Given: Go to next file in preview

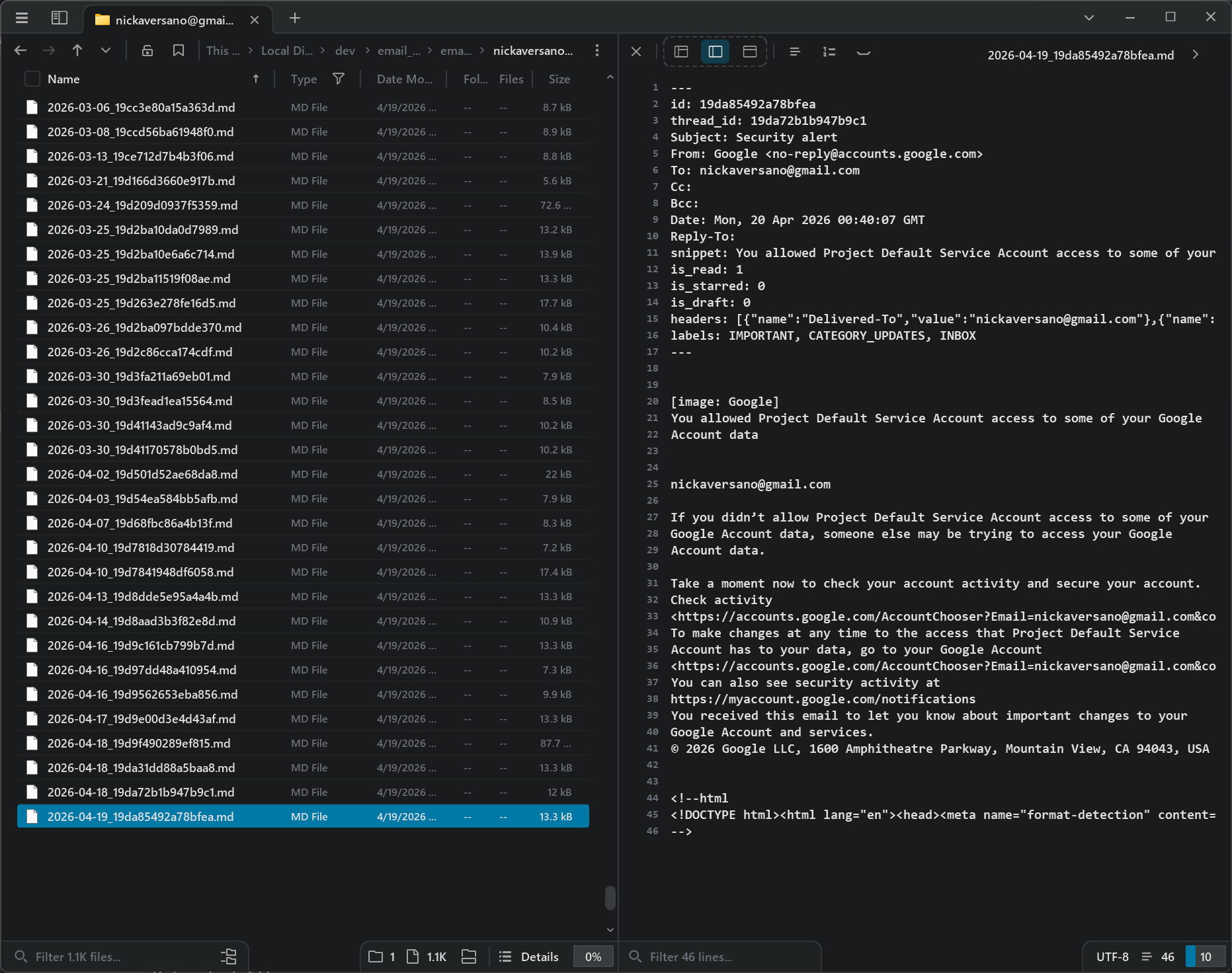Looking at the screenshot, I should (1195, 55).
